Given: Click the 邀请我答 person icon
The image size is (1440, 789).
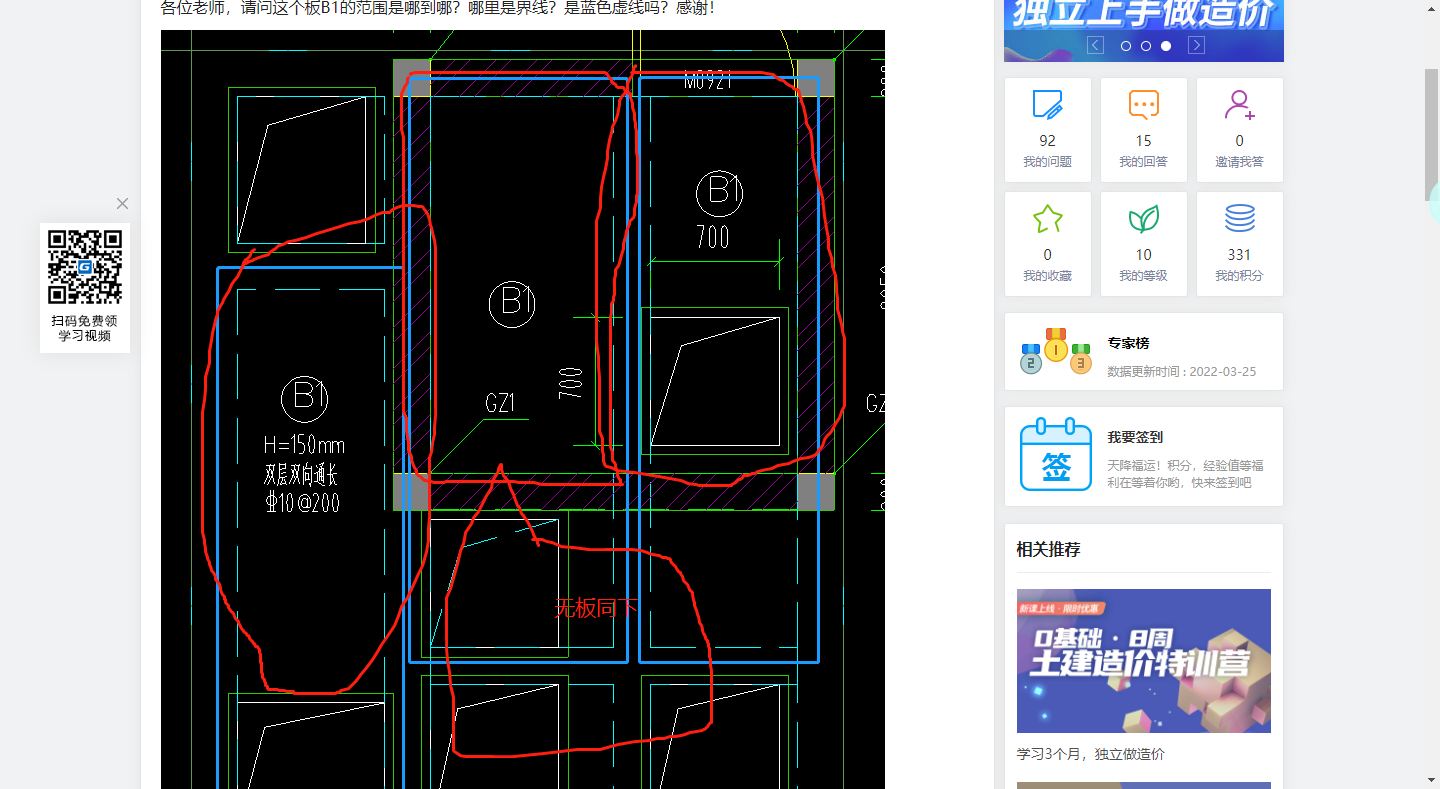Looking at the screenshot, I should pos(1239,105).
